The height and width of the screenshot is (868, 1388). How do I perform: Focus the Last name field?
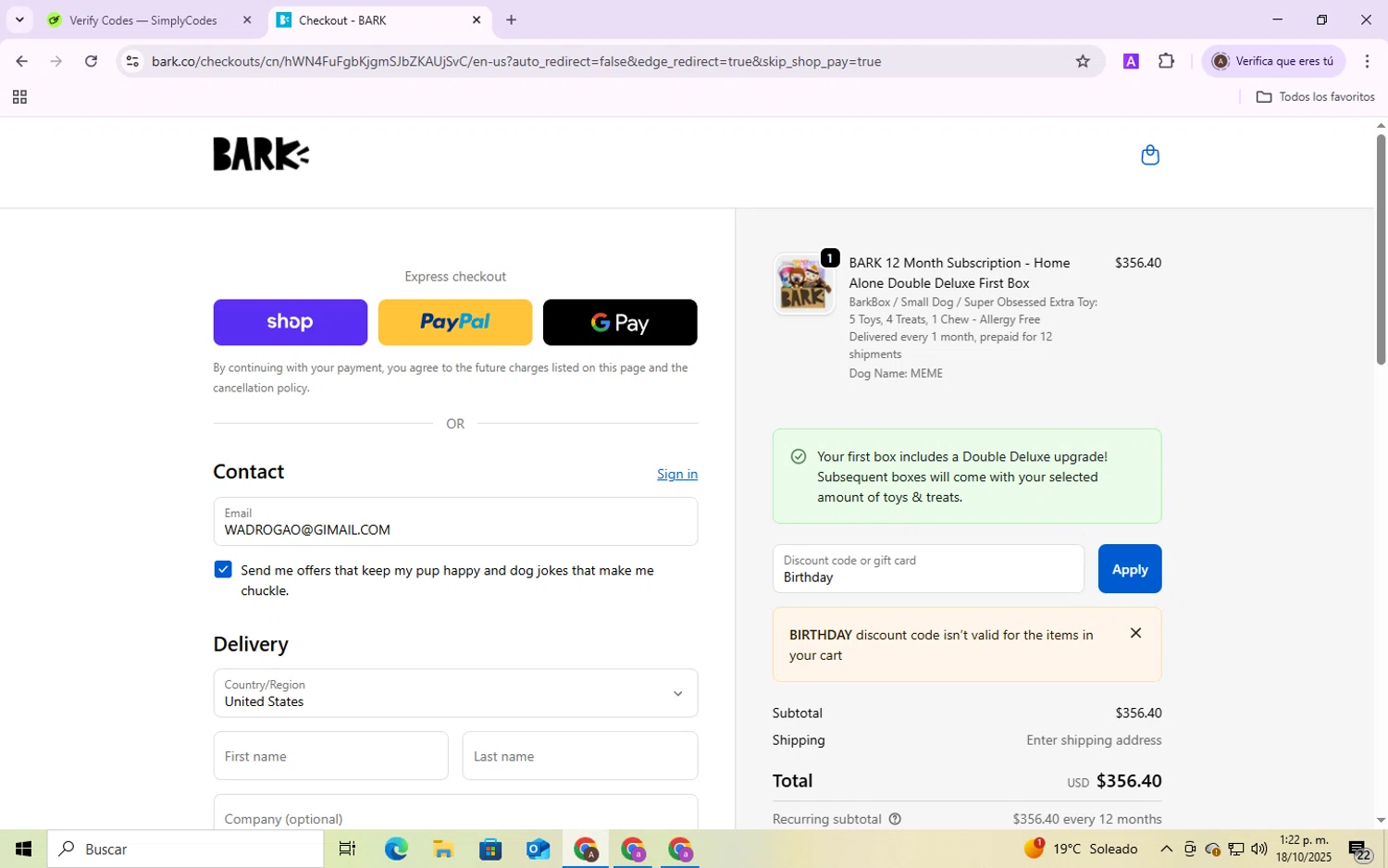tap(580, 756)
